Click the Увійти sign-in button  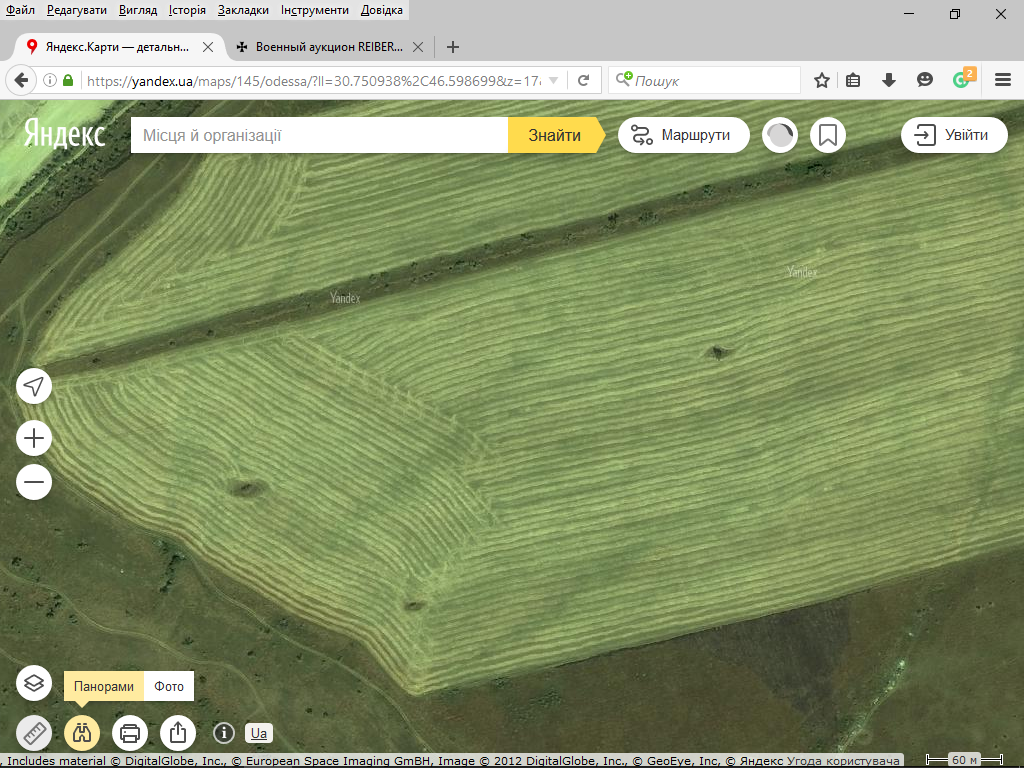point(954,135)
